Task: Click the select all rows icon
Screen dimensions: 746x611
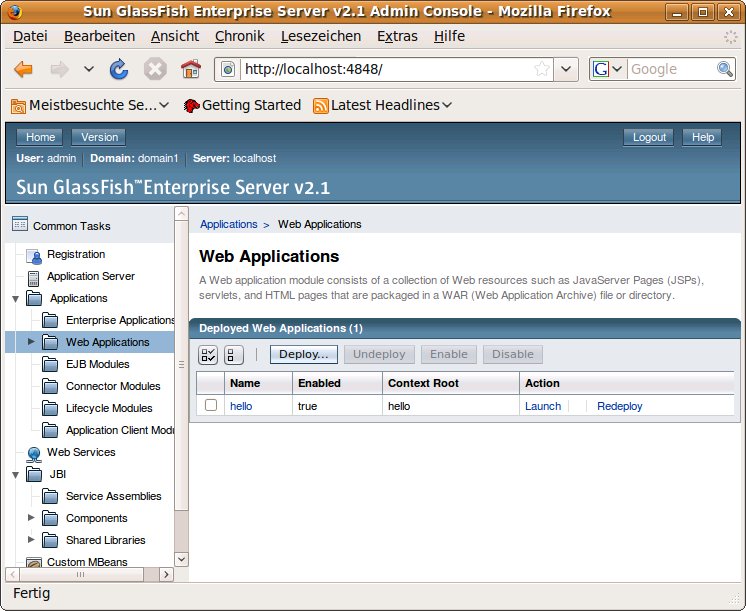Action: tap(208, 355)
